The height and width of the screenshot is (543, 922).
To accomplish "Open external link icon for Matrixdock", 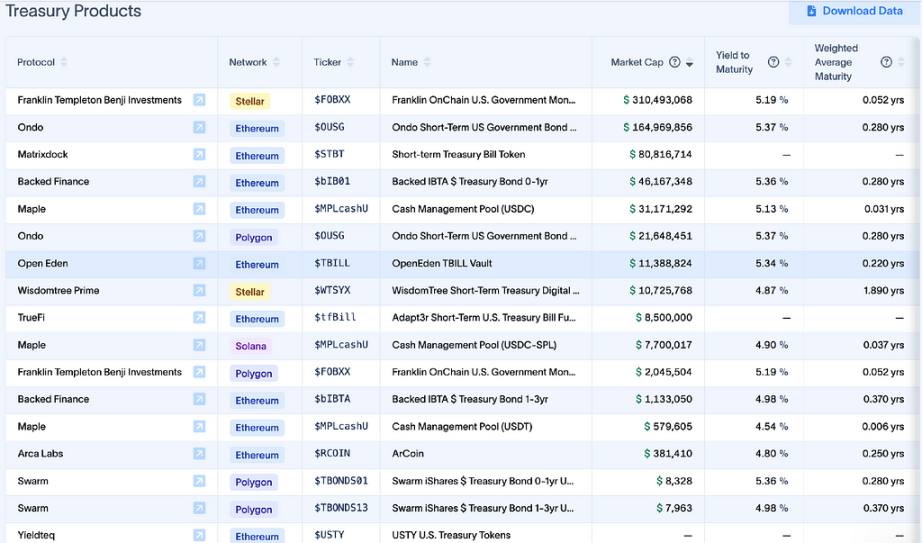I will pos(199,154).
